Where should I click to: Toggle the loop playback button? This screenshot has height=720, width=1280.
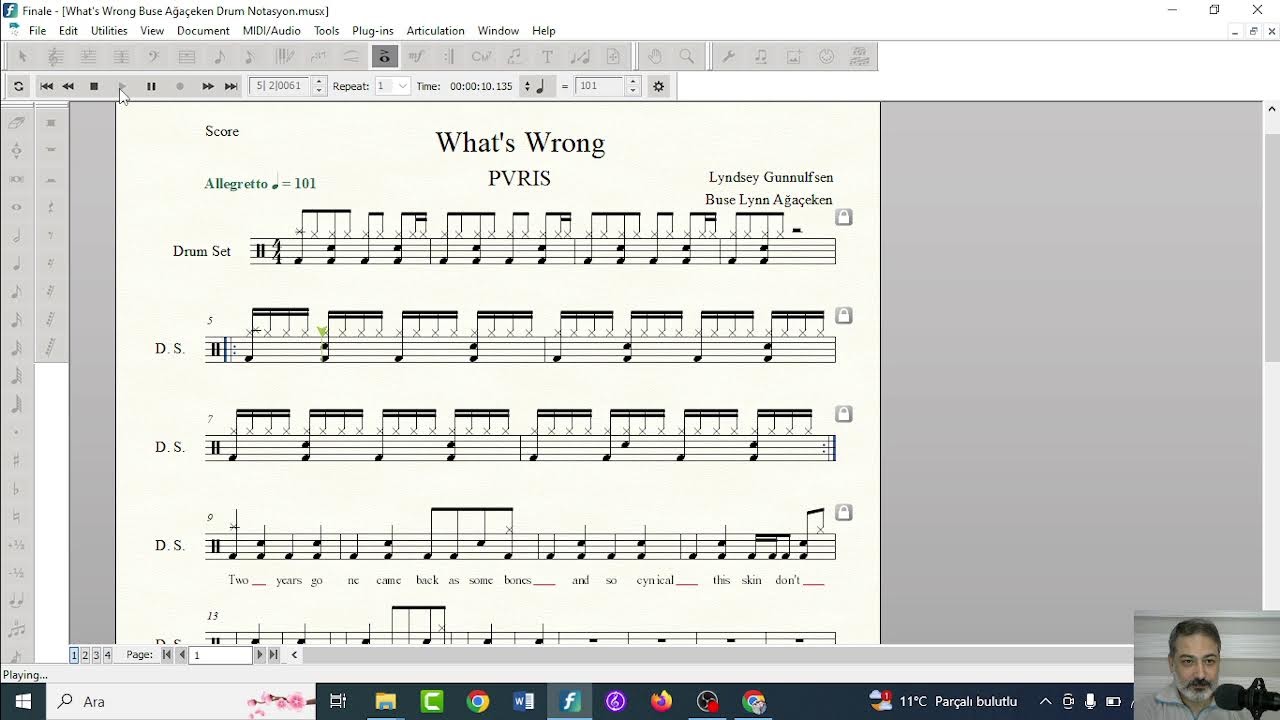click(18, 86)
